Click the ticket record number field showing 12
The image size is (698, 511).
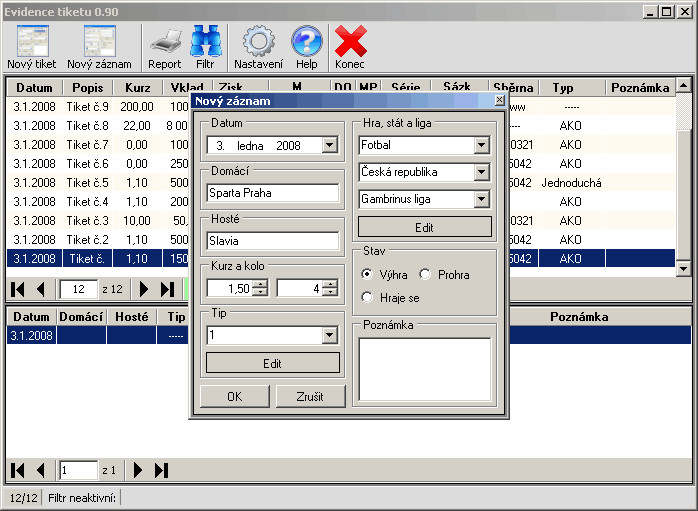[x=79, y=289]
